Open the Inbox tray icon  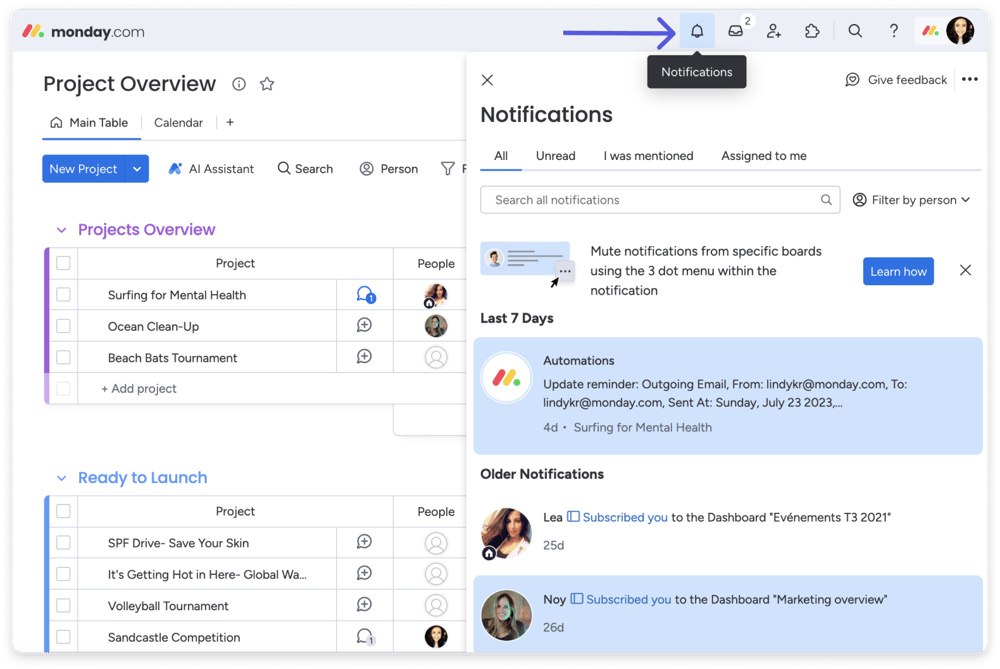736,31
